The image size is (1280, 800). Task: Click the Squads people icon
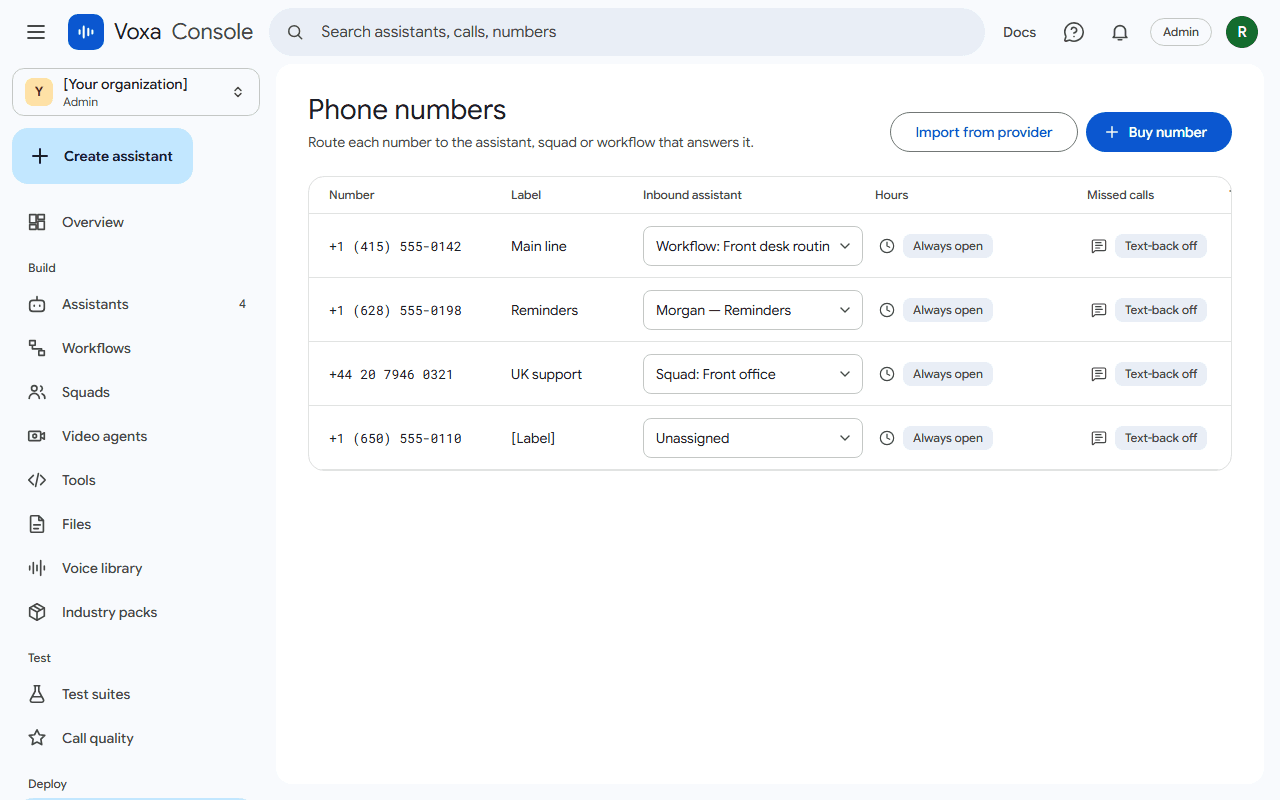click(37, 392)
